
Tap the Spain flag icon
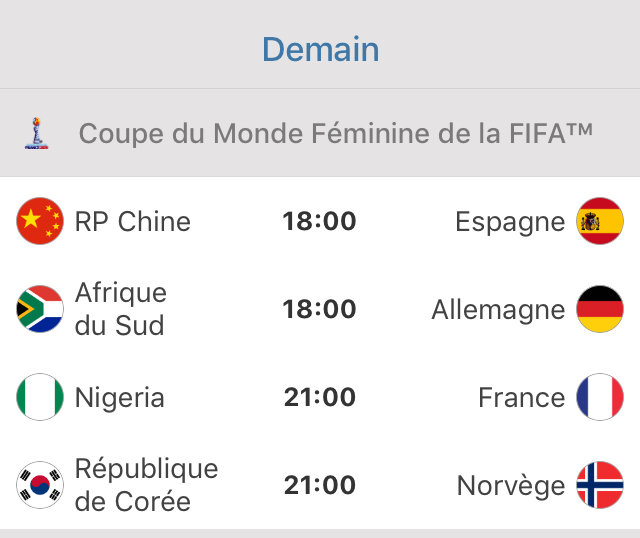(x=600, y=221)
